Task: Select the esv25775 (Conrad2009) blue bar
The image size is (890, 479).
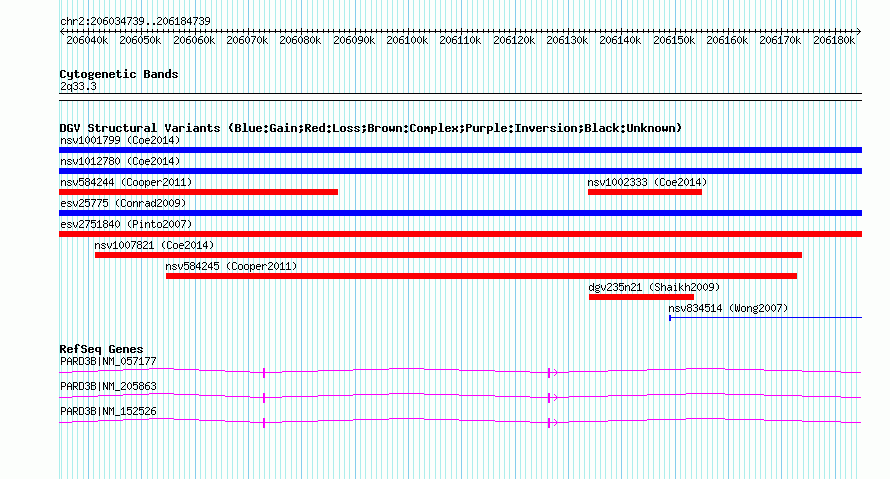Action: point(460,213)
